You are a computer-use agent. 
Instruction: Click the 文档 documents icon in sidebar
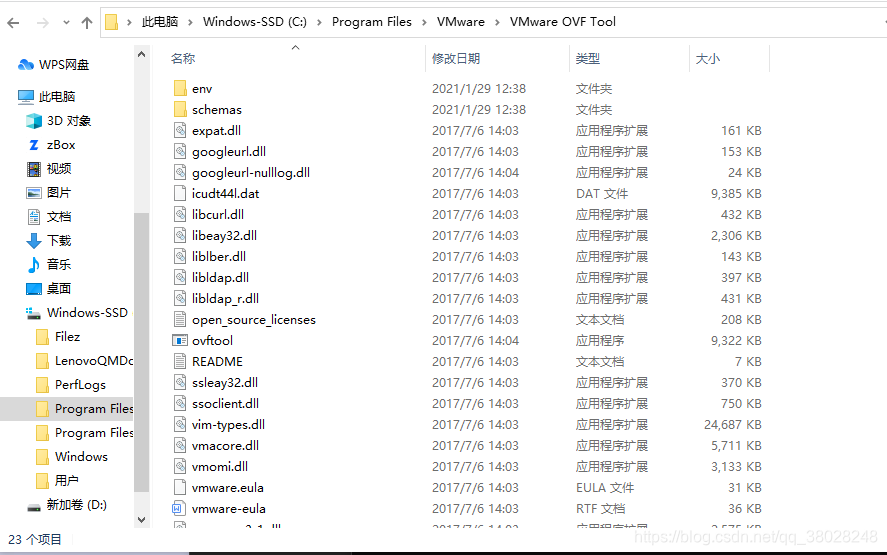34,217
